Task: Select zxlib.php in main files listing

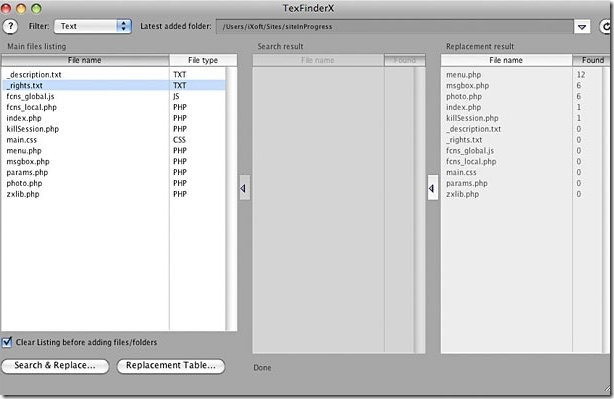Action: tap(114, 194)
